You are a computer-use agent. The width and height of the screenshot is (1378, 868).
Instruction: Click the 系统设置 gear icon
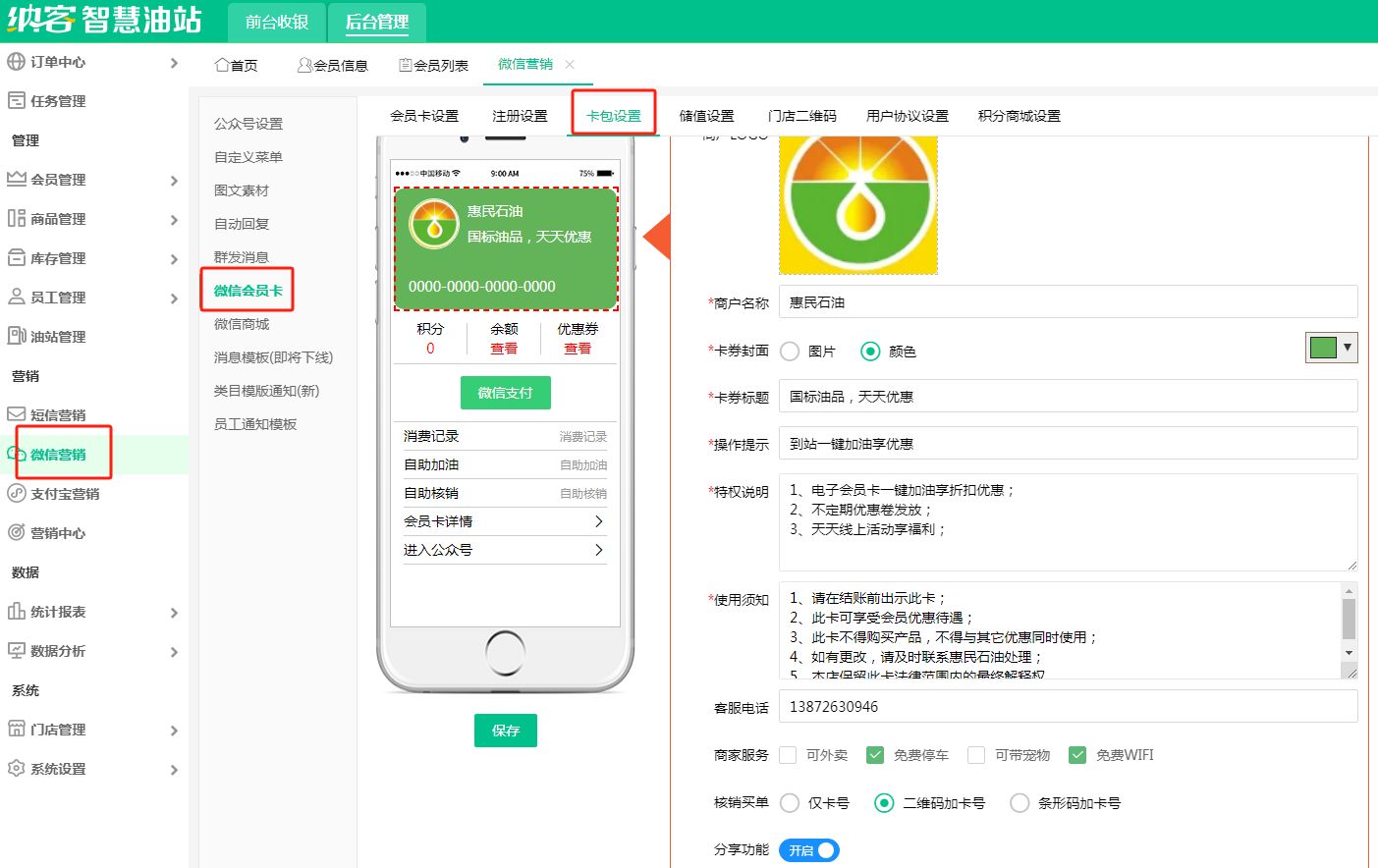[x=16, y=769]
